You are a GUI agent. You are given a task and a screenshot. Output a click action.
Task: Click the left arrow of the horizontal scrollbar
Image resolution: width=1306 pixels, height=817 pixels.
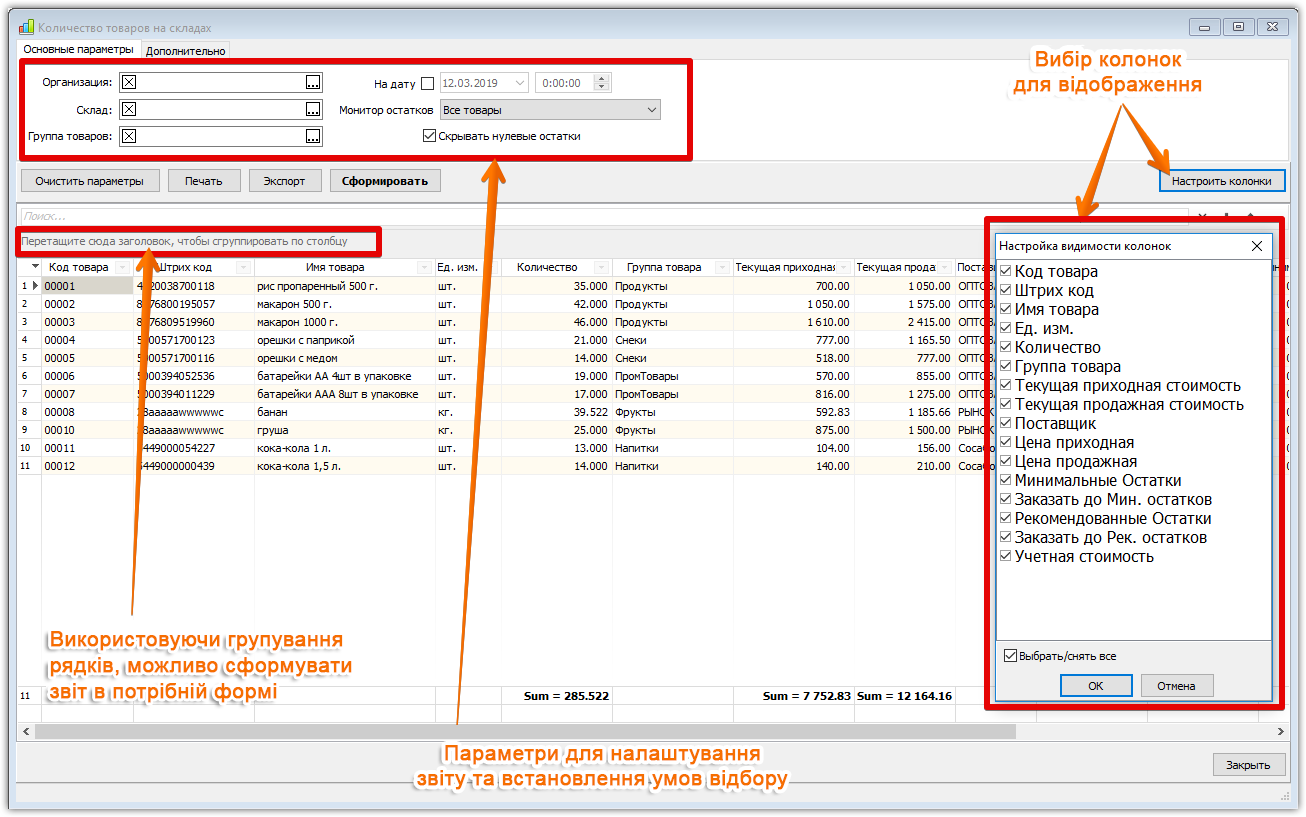pos(25,732)
